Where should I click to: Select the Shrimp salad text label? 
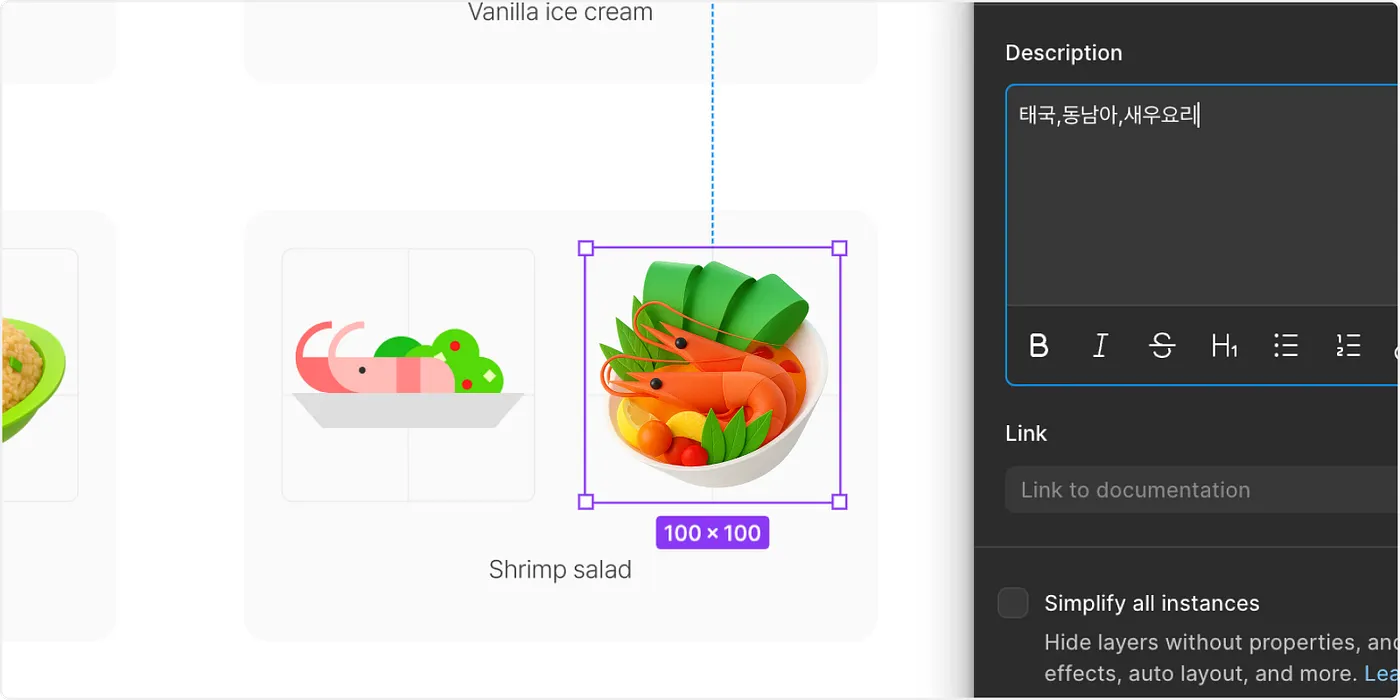(x=560, y=570)
